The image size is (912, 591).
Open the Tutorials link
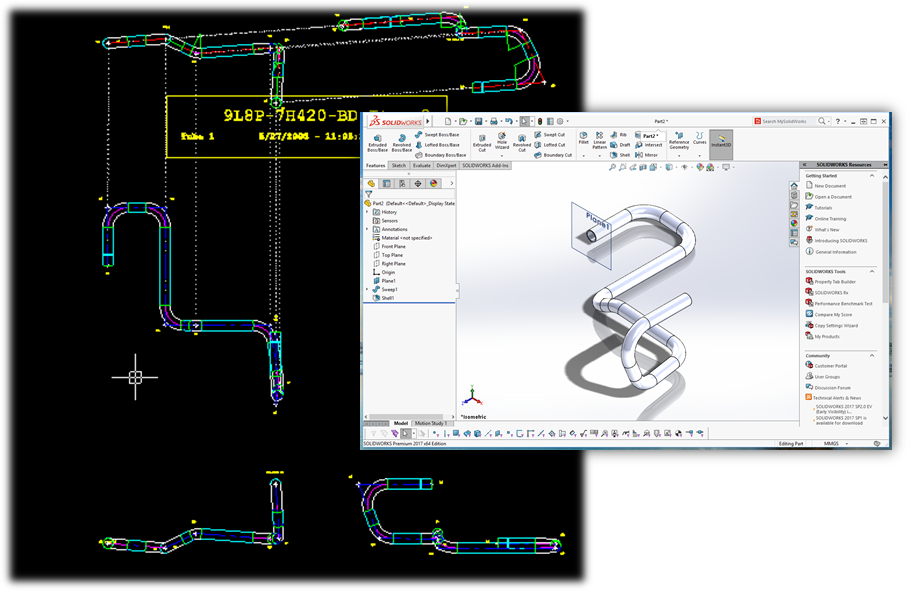point(826,208)
